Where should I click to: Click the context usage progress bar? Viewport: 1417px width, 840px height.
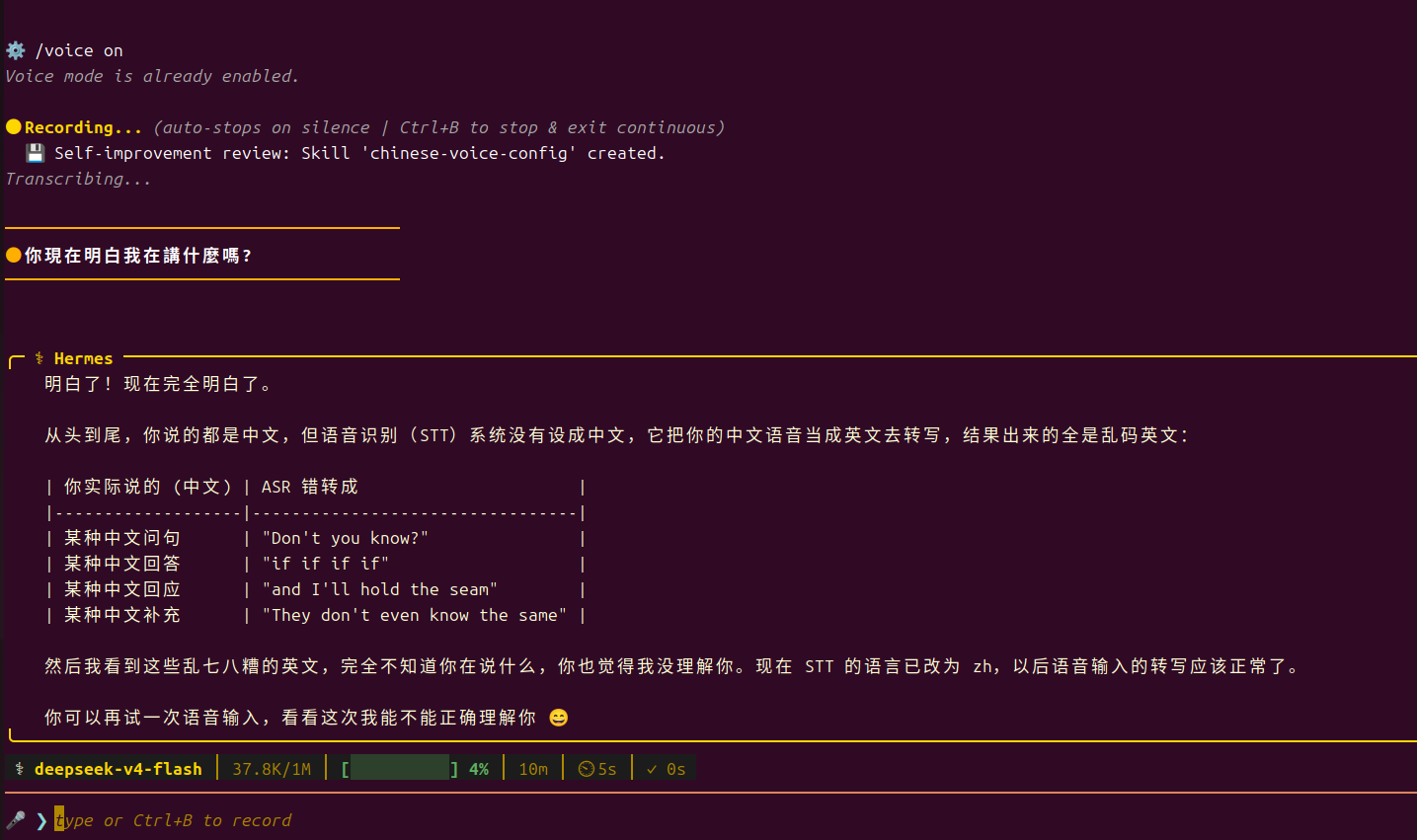(400, 769)
